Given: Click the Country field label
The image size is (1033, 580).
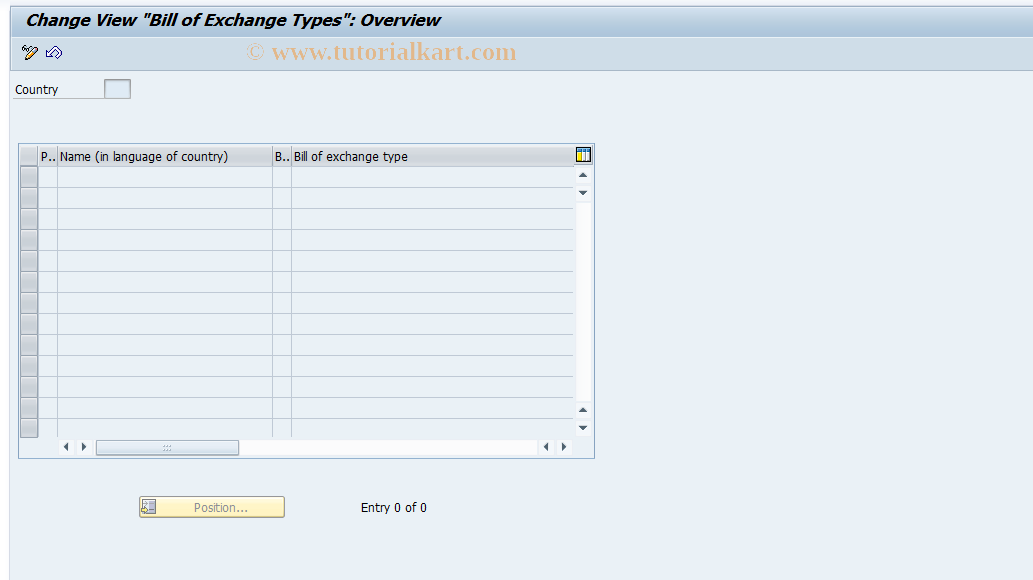Looking at the screenshot, I should coord(36,90).
